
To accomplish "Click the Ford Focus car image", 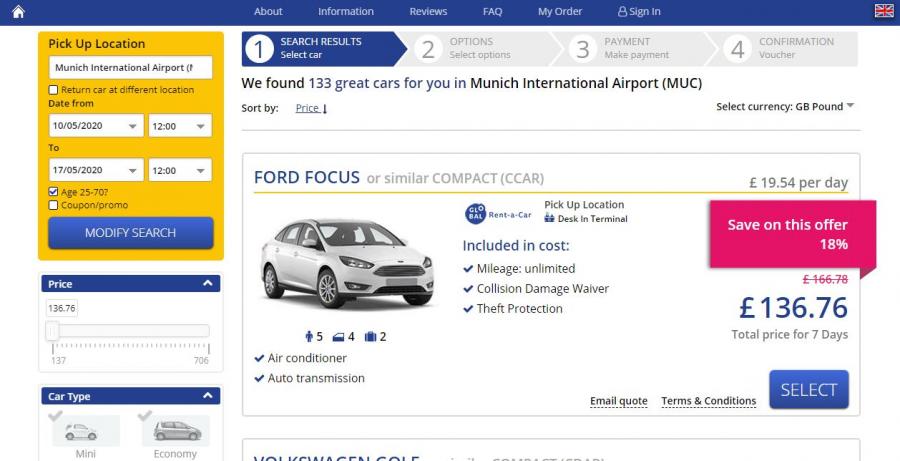I will [347, 264].
